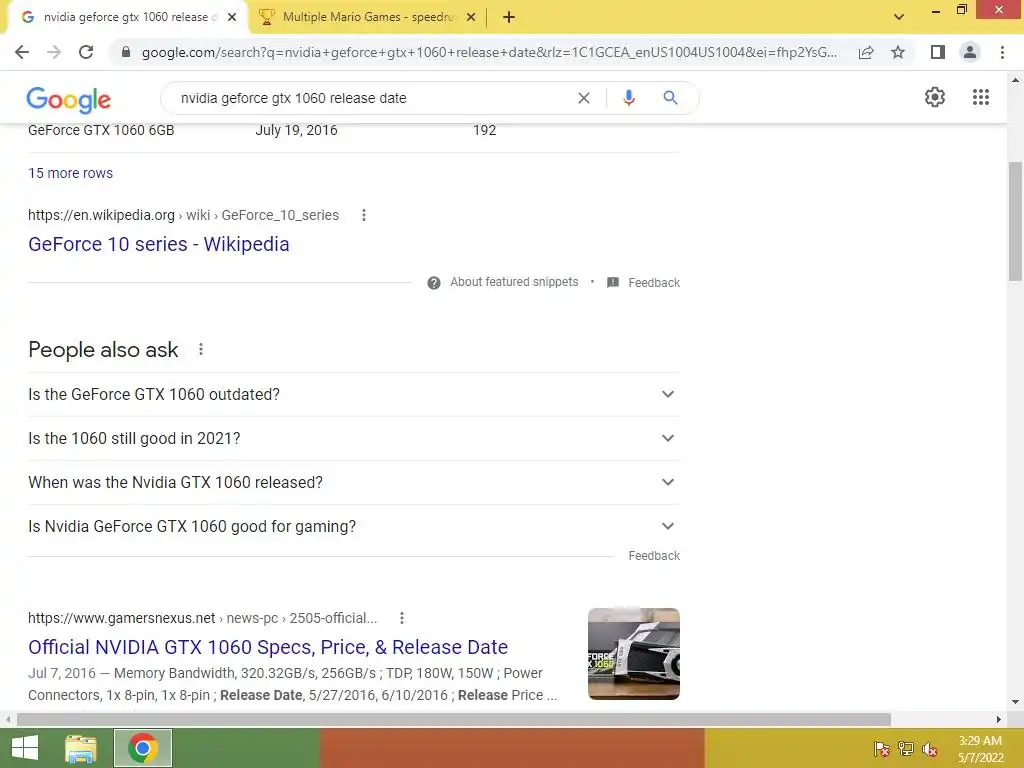This screenshot has width=1024, height=768.
Task: Click the muted volume tray icon
Action: click(930, 748)
